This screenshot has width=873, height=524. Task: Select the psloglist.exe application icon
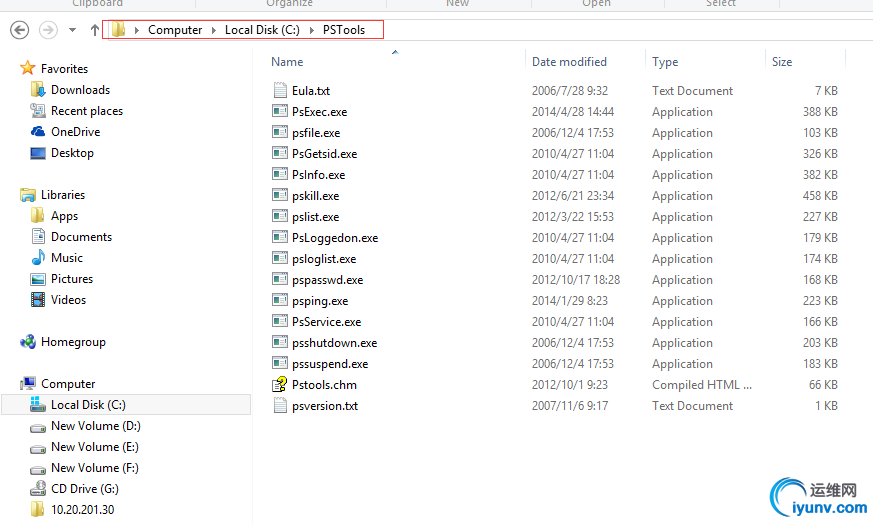click(280, 258)
